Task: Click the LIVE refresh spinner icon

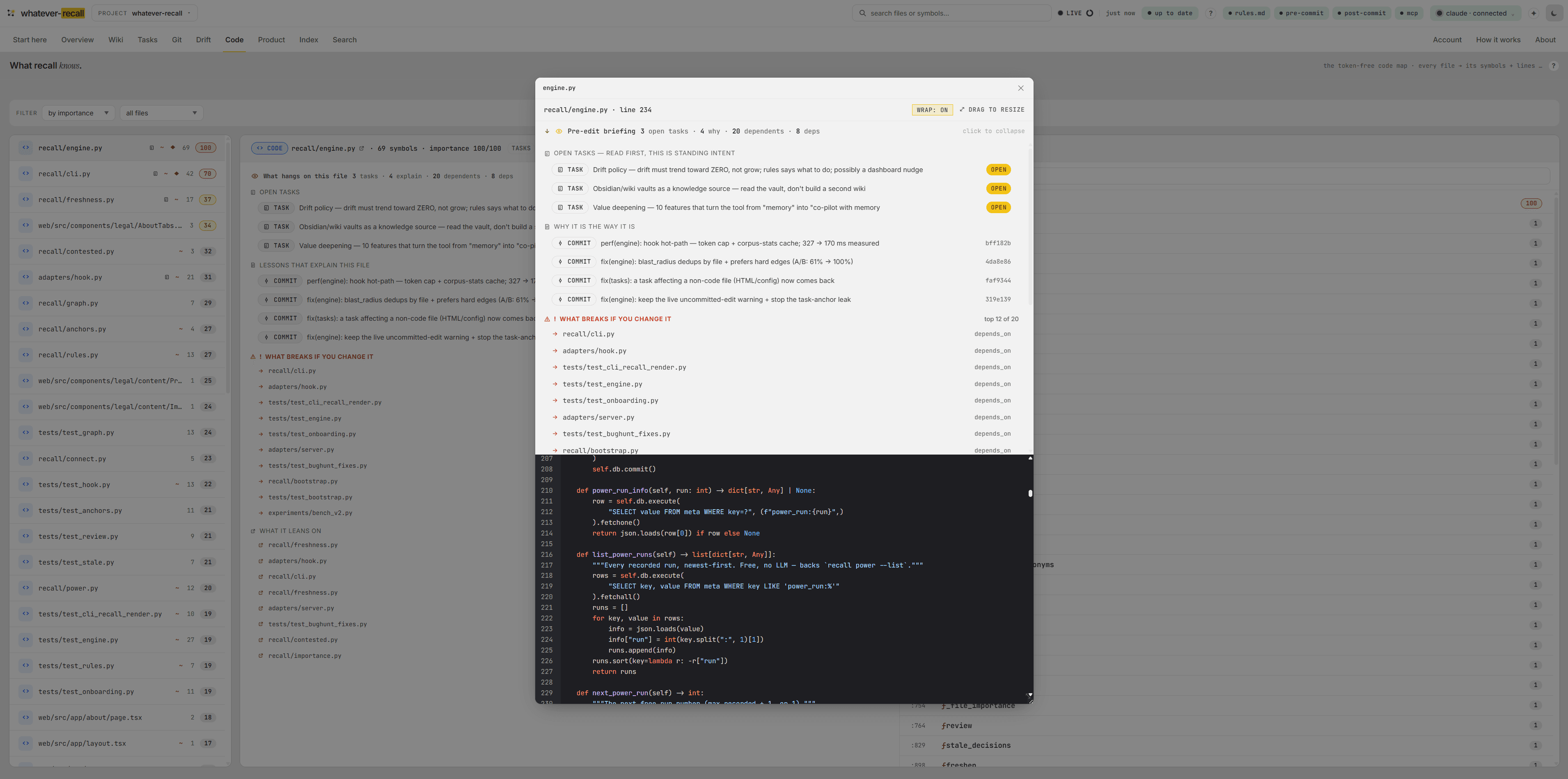Action: [x=1089, y=13]
